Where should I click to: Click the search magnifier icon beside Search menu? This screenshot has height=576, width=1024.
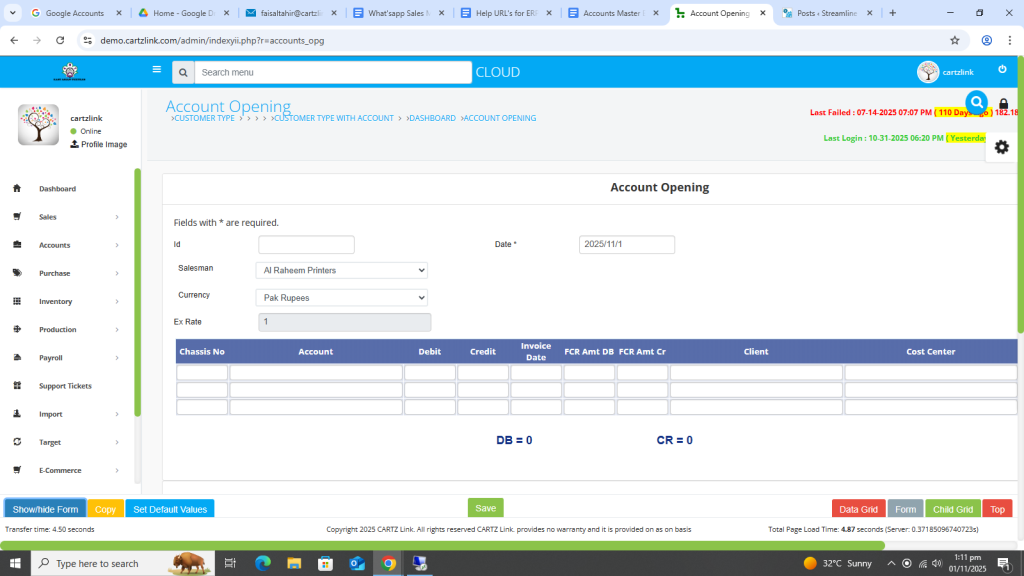pos(182,72)
